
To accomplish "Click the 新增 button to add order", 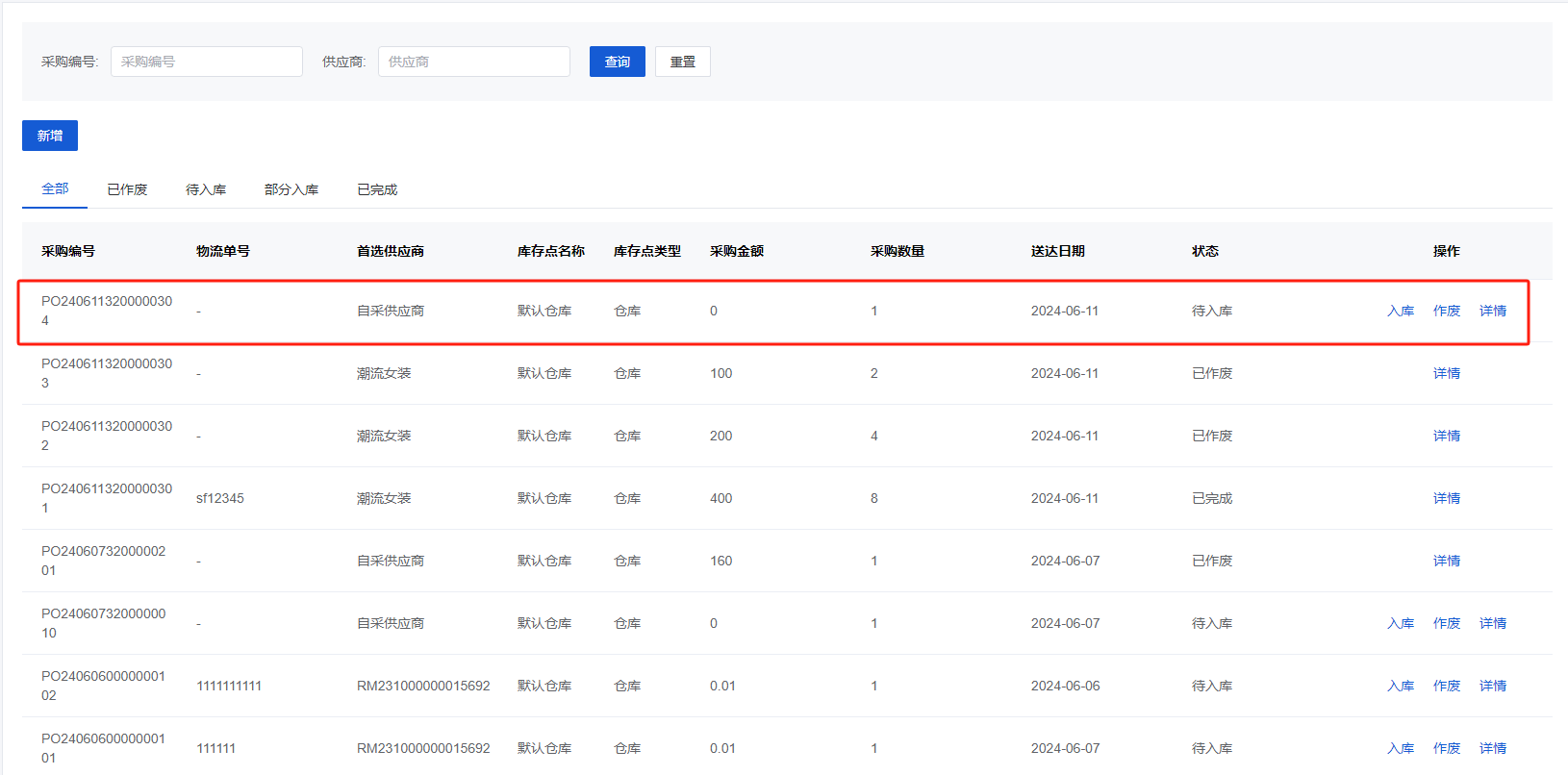I will 50,136.
